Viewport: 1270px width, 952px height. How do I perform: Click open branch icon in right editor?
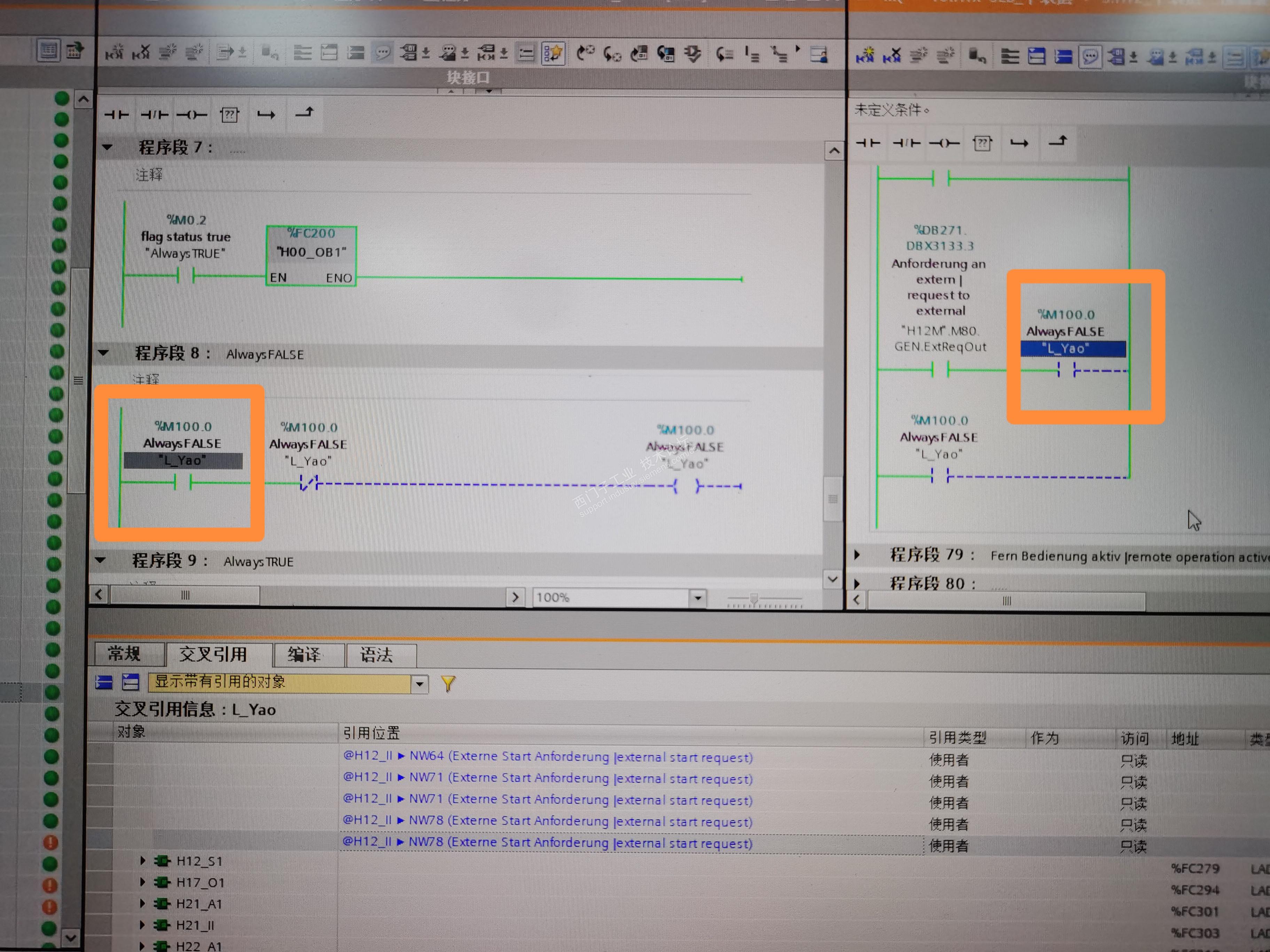(x=1019, y=143)
